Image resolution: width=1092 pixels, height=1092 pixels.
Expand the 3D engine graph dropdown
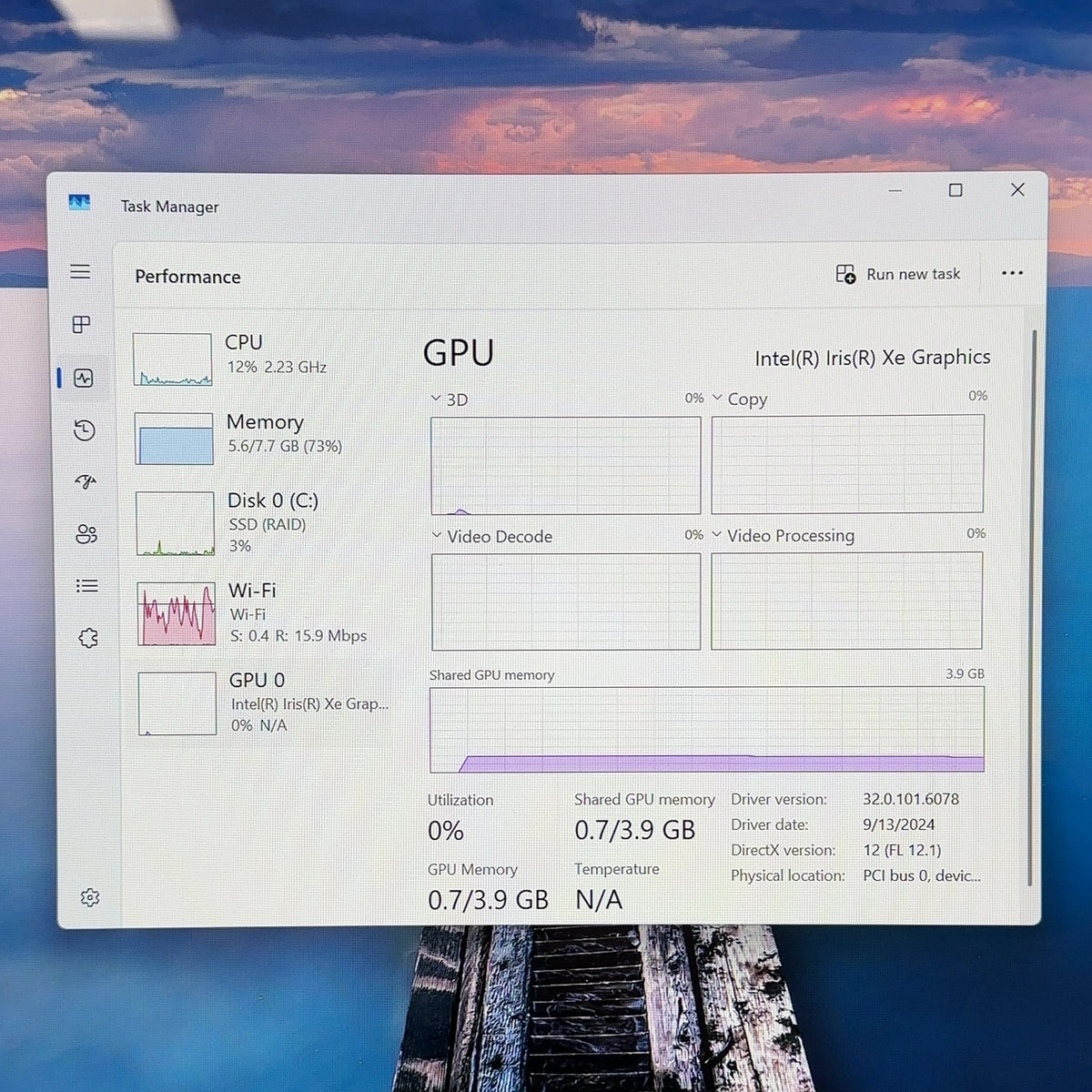tap(436, 399)
